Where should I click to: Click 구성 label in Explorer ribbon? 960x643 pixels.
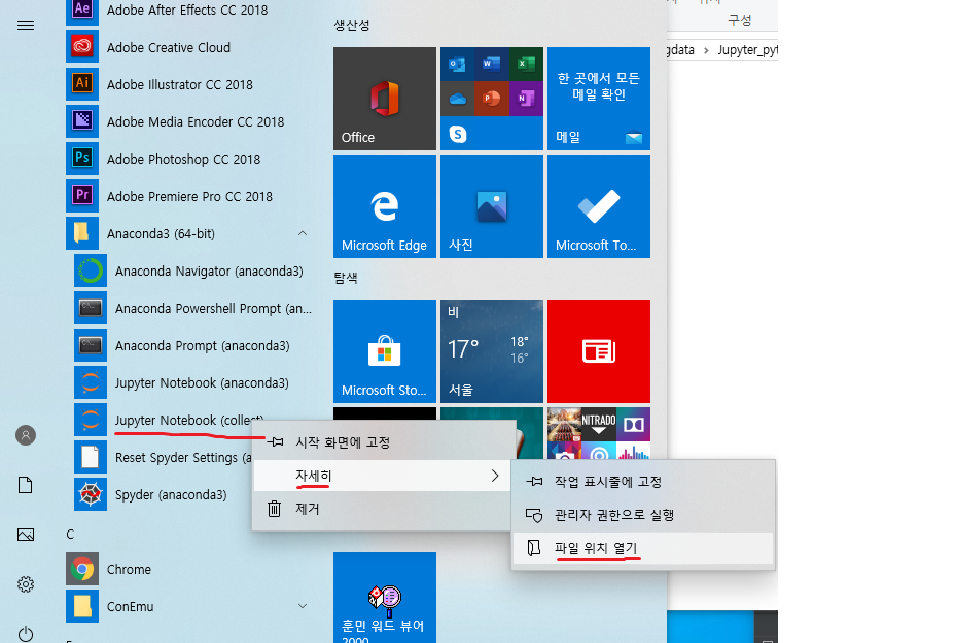click(740, 20)
